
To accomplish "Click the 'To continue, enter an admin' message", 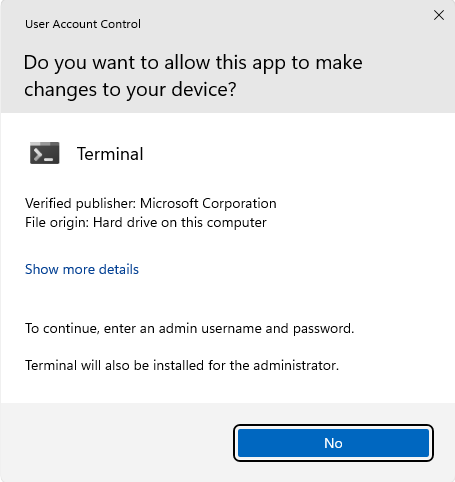I will click(189, 329).
